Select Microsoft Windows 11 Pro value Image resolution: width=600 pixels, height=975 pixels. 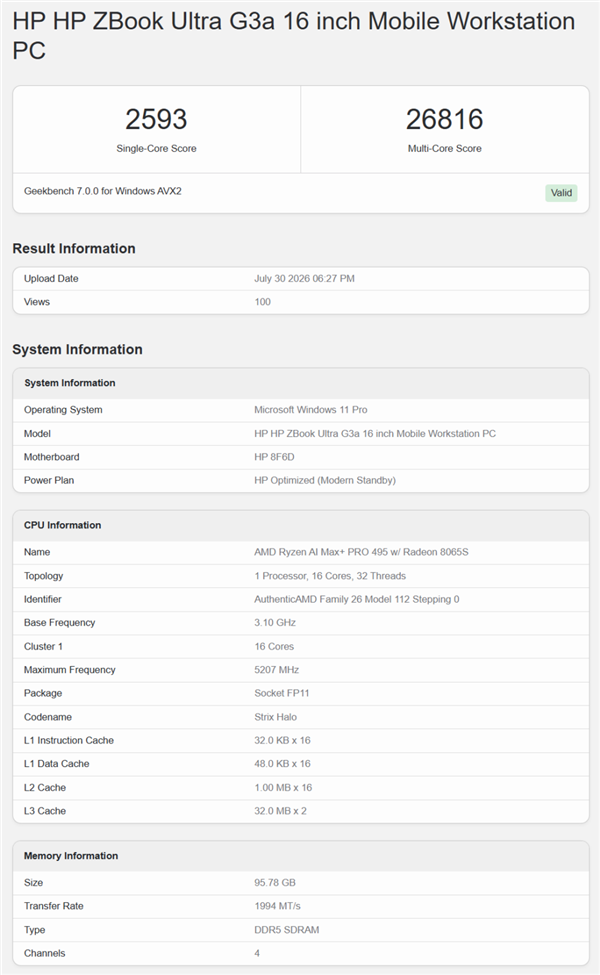310,410
